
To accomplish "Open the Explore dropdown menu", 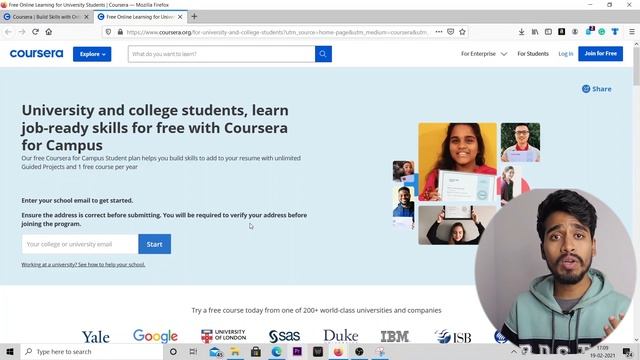I will tap(92, 54).
